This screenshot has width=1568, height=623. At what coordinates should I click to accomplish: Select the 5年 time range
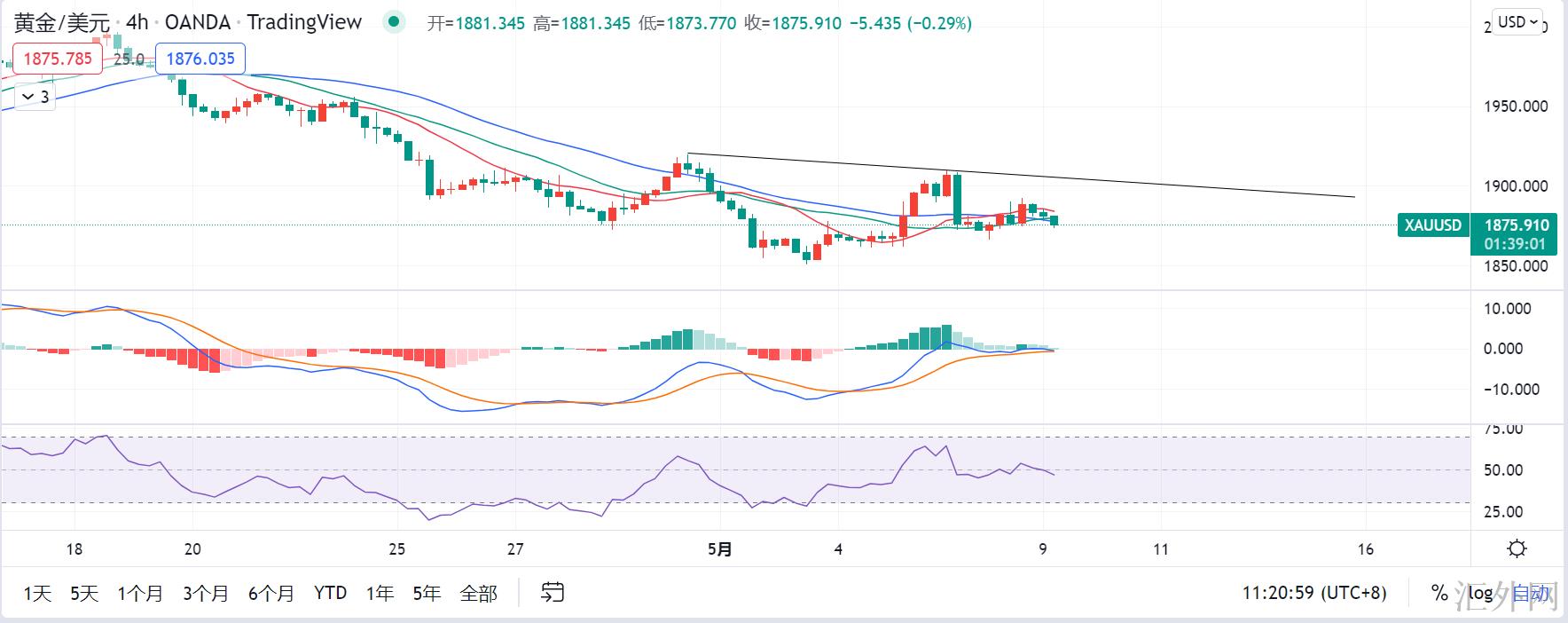tap(427, 593)
